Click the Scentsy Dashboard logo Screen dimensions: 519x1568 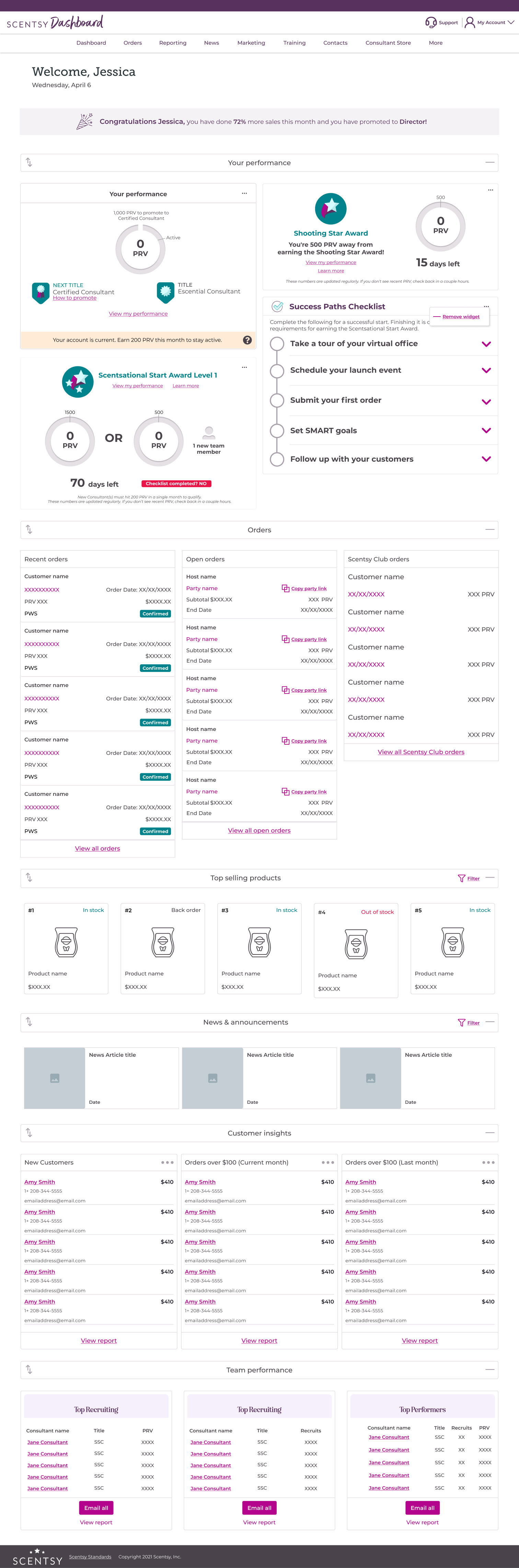coord(55,23)
